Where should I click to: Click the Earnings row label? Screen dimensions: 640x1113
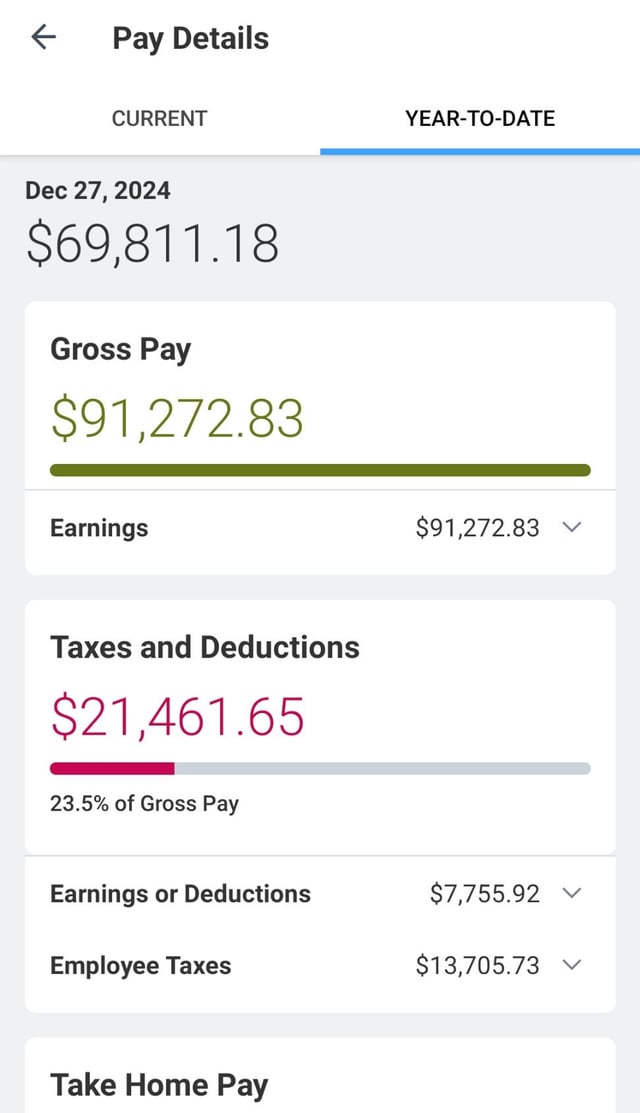[98, 527]
